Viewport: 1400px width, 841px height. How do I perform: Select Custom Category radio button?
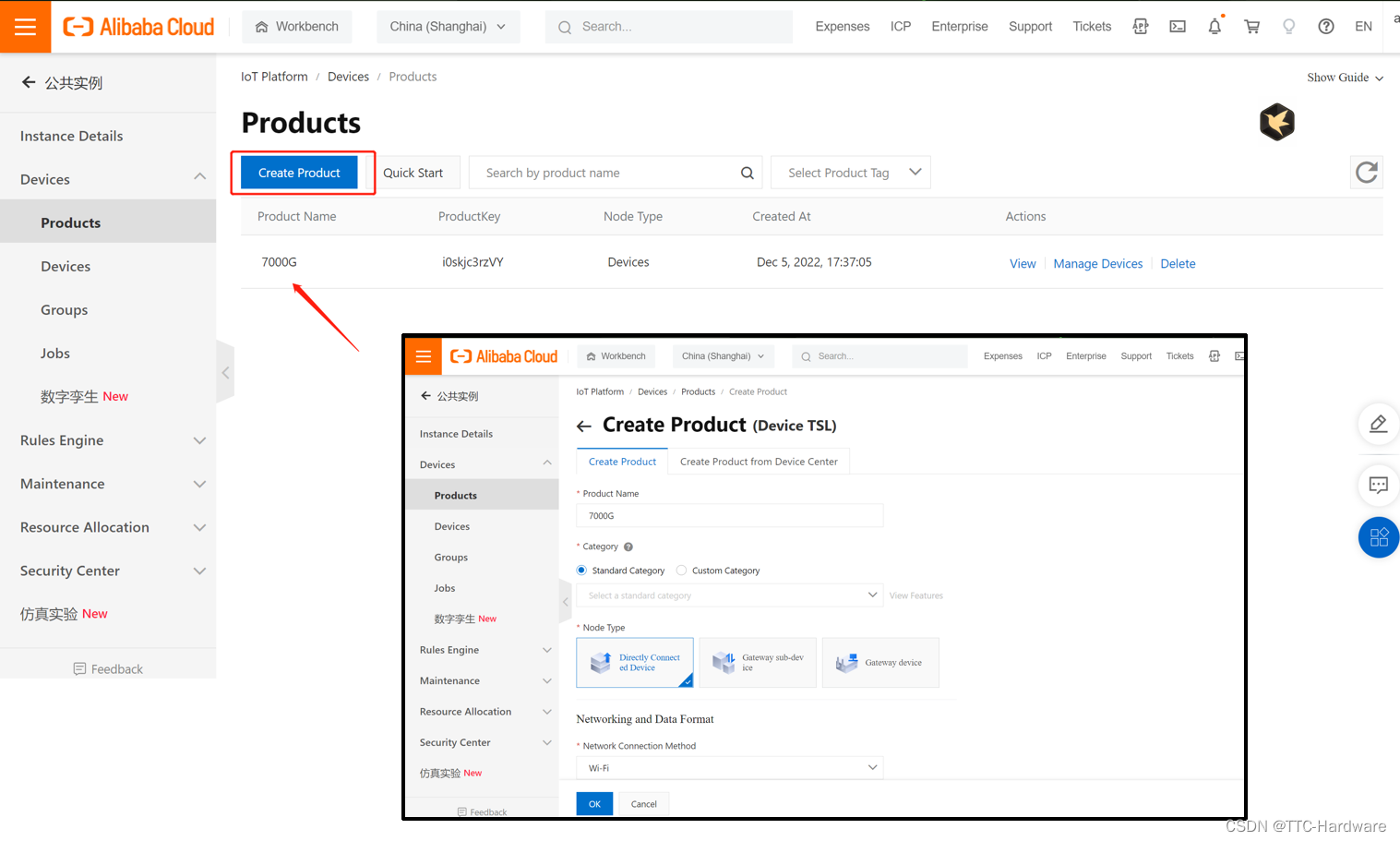(681, 571)
